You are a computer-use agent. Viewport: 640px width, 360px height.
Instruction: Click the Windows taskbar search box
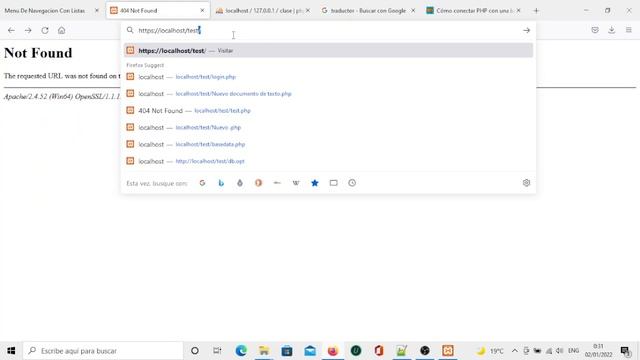(103, 351)
